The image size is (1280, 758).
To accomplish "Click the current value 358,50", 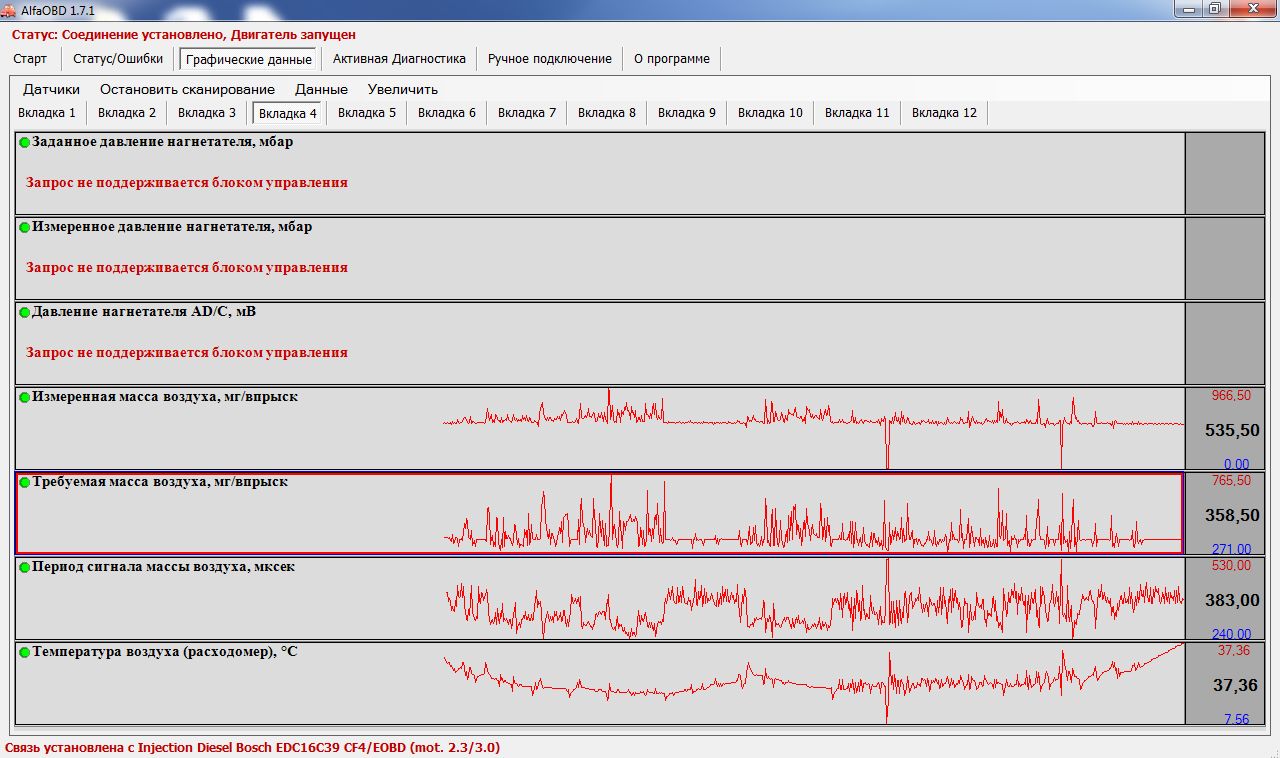I will [1232, 515].
